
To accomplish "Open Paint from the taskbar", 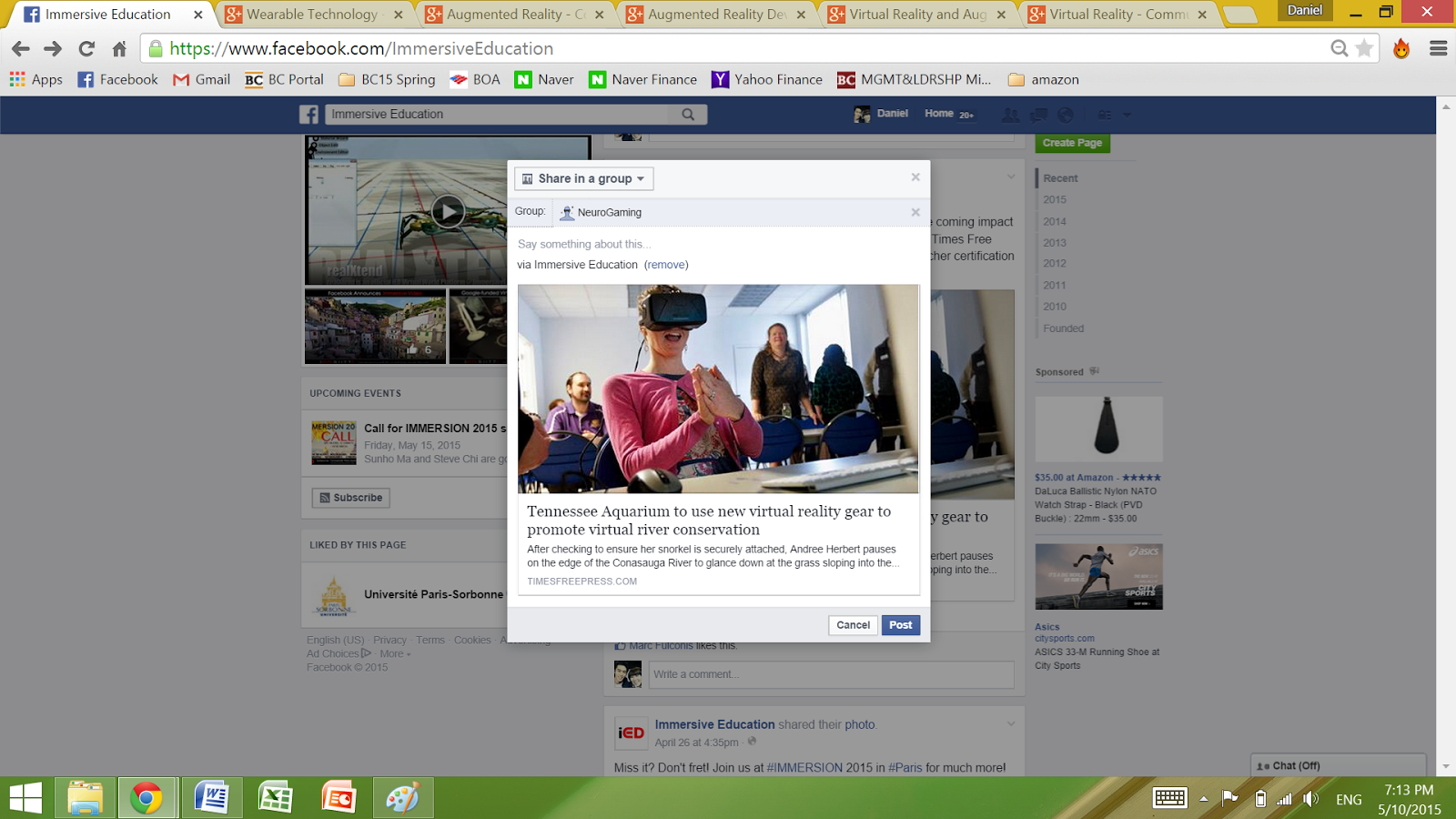I will pyautogui.click(x=402, y=798).
